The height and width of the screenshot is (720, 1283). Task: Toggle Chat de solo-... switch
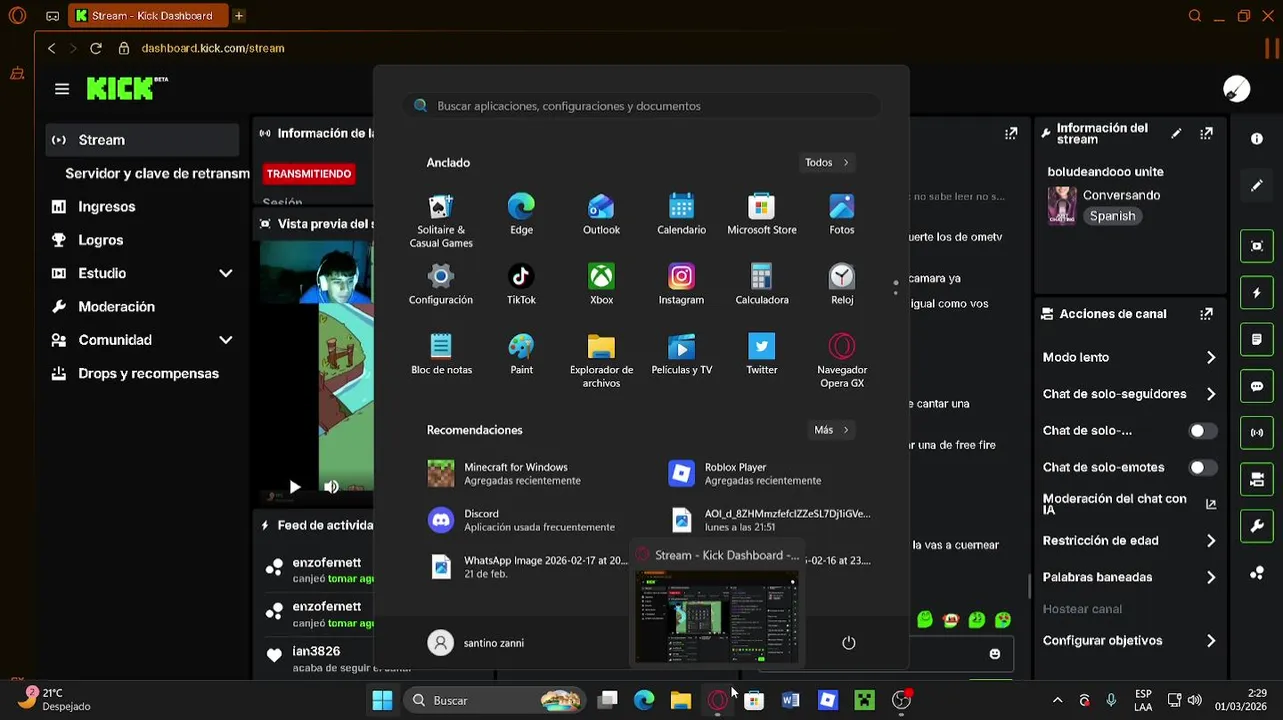(x=1202, y=431)
